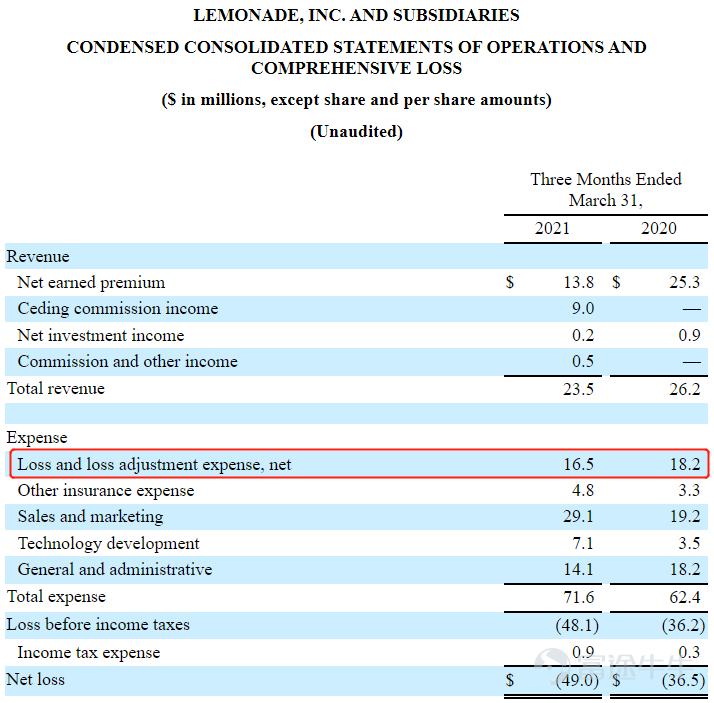Select the '(Unaudited)' heading text
Viewport: 714px width, 703px height.
click(356, 132)
